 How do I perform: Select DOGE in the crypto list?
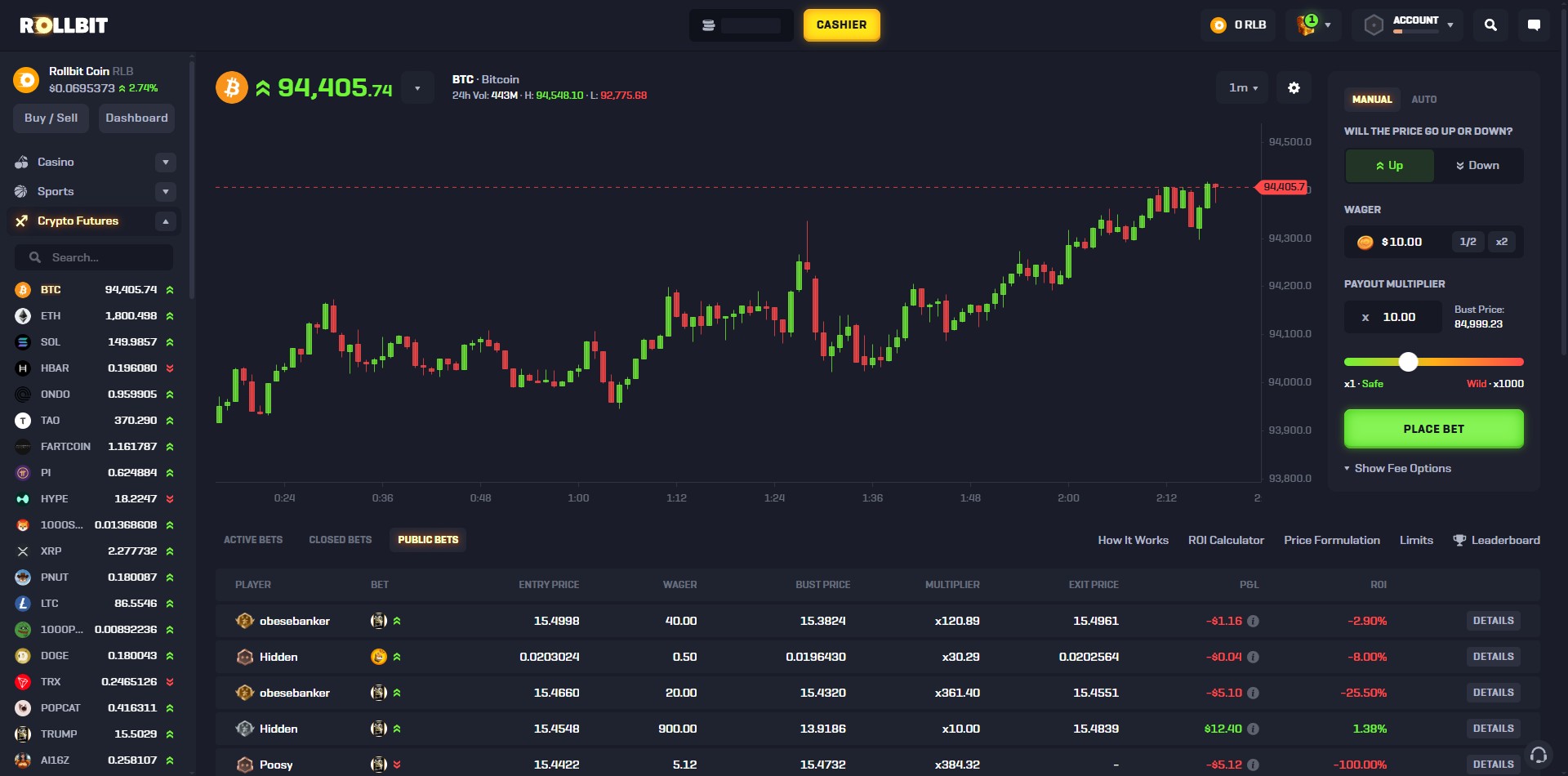[x=95, y=656]
